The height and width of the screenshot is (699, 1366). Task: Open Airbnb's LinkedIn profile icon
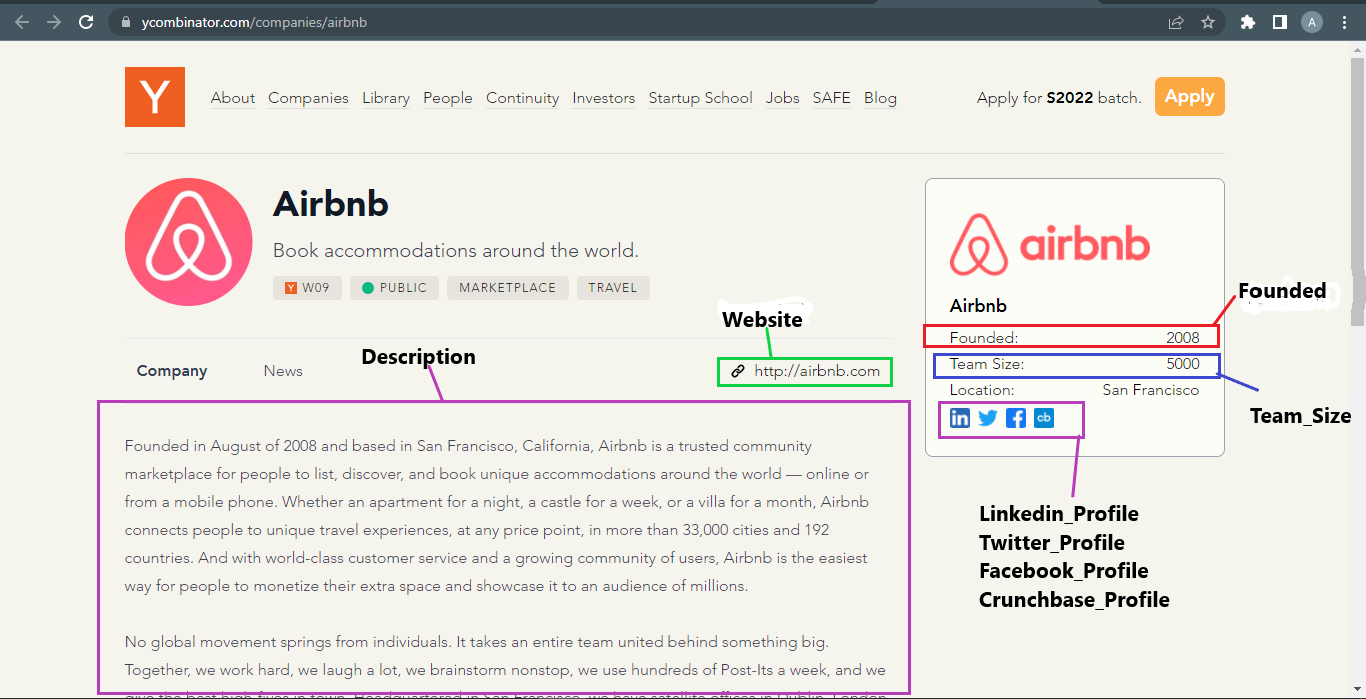(x=960, y=418)
